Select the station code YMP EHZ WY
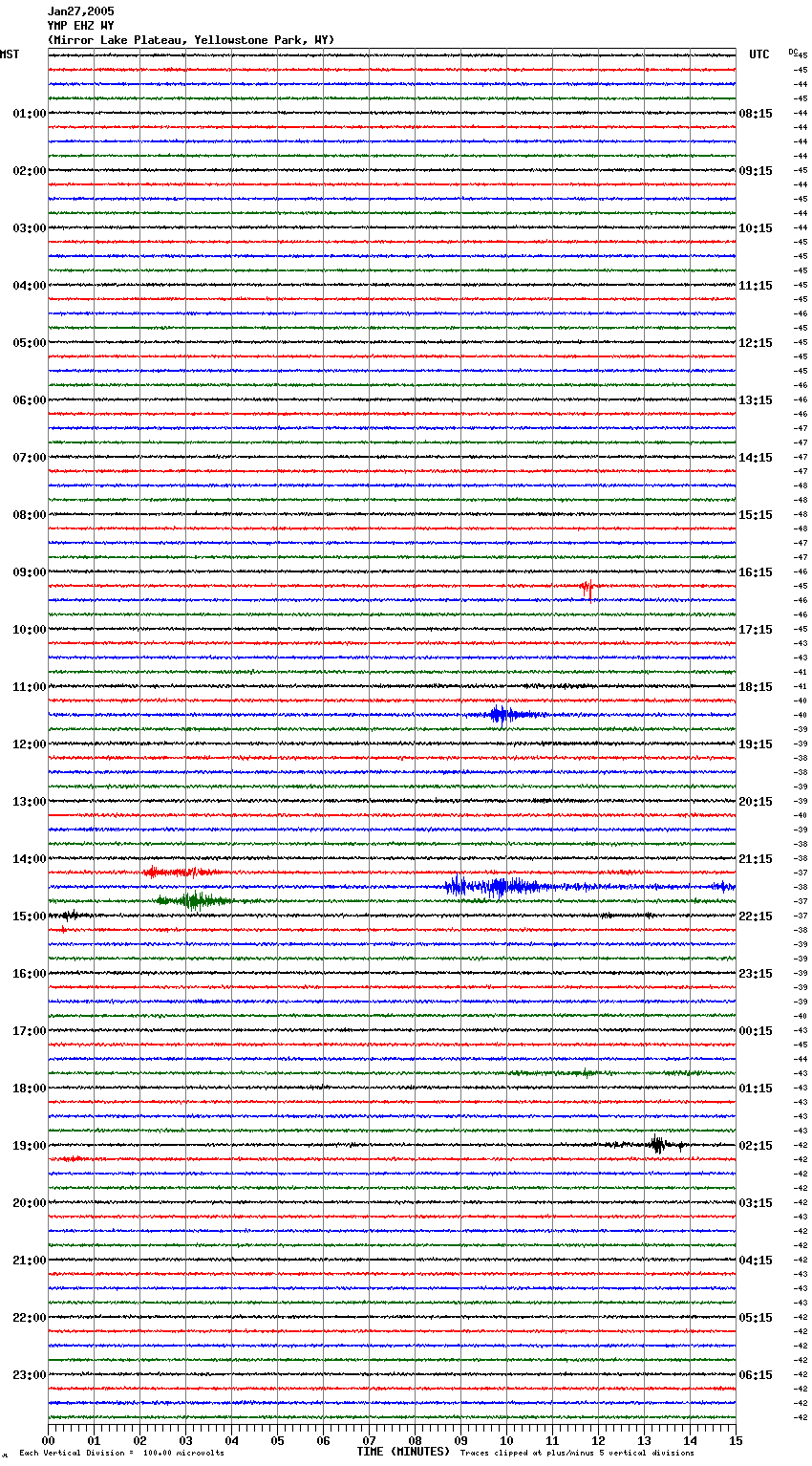 click(x=80, y=26)
